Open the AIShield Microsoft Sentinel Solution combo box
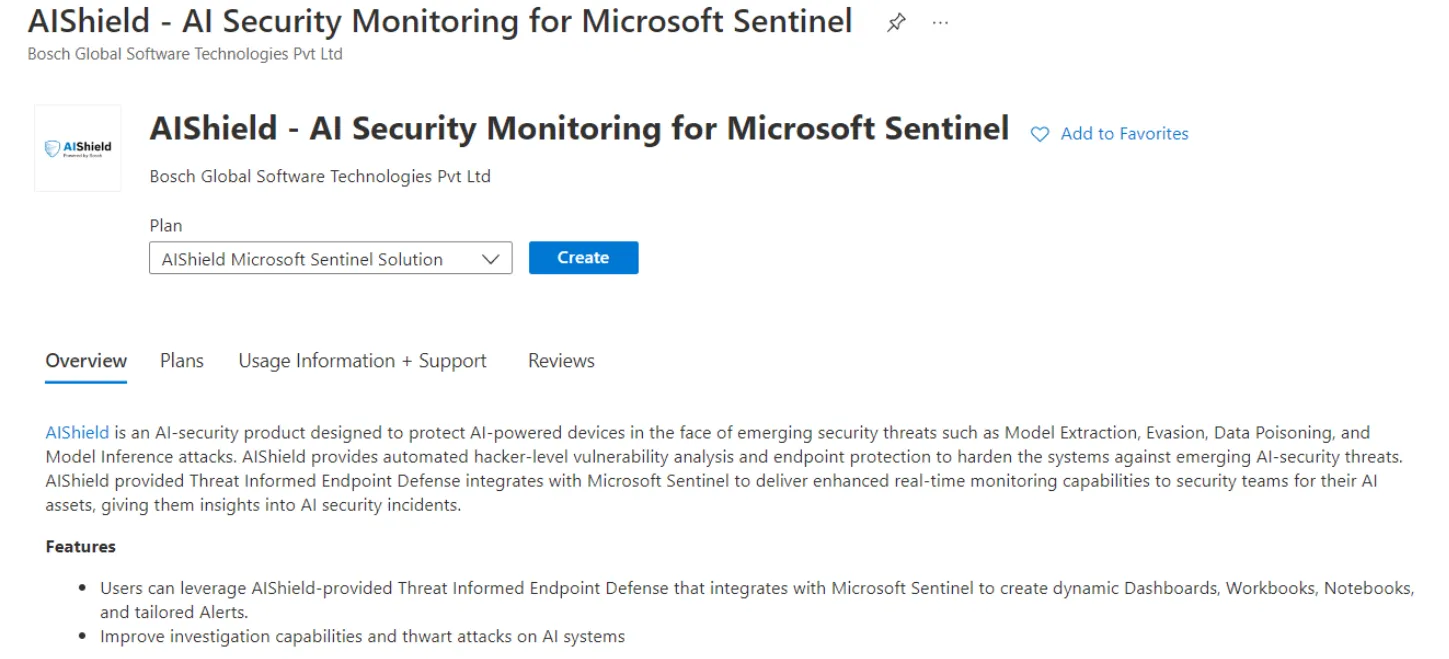Viewport: 1449px width, 659px height. pyautogui.click(x=331, y=258)
